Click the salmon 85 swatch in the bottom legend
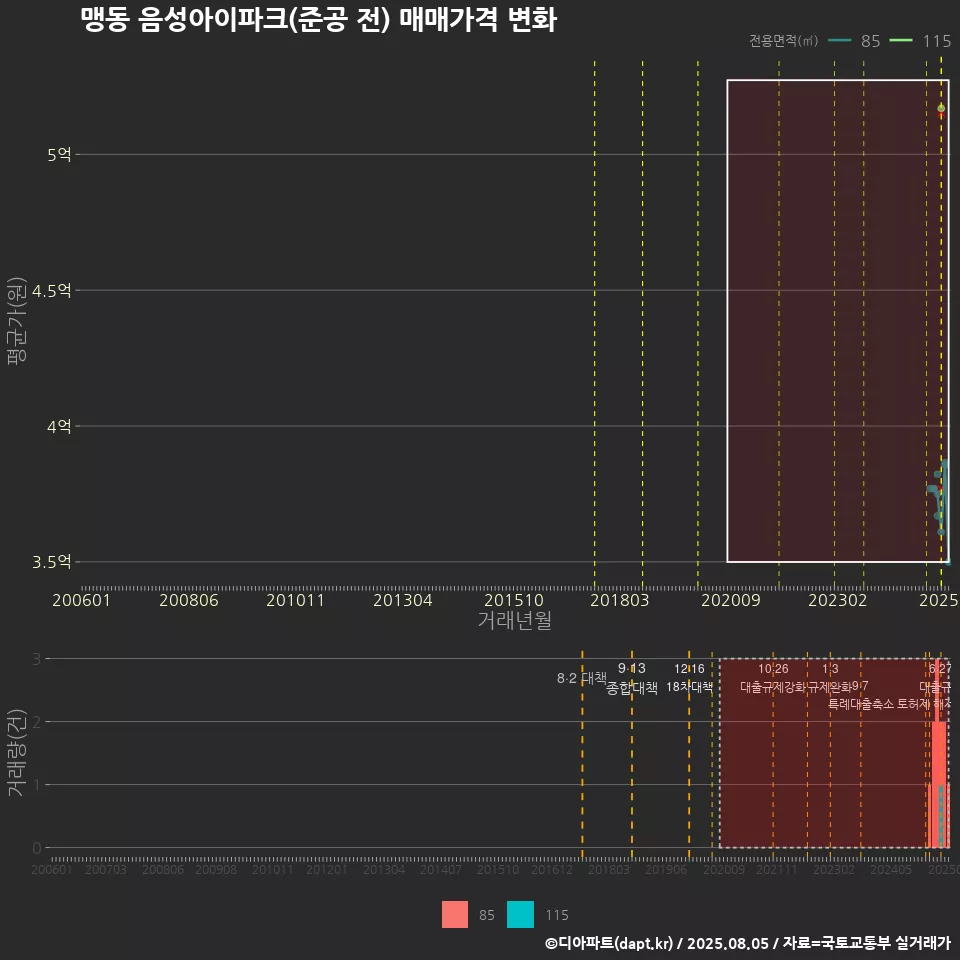The height and width of the screenshot is (960, 960). click(x=454, y=914)
